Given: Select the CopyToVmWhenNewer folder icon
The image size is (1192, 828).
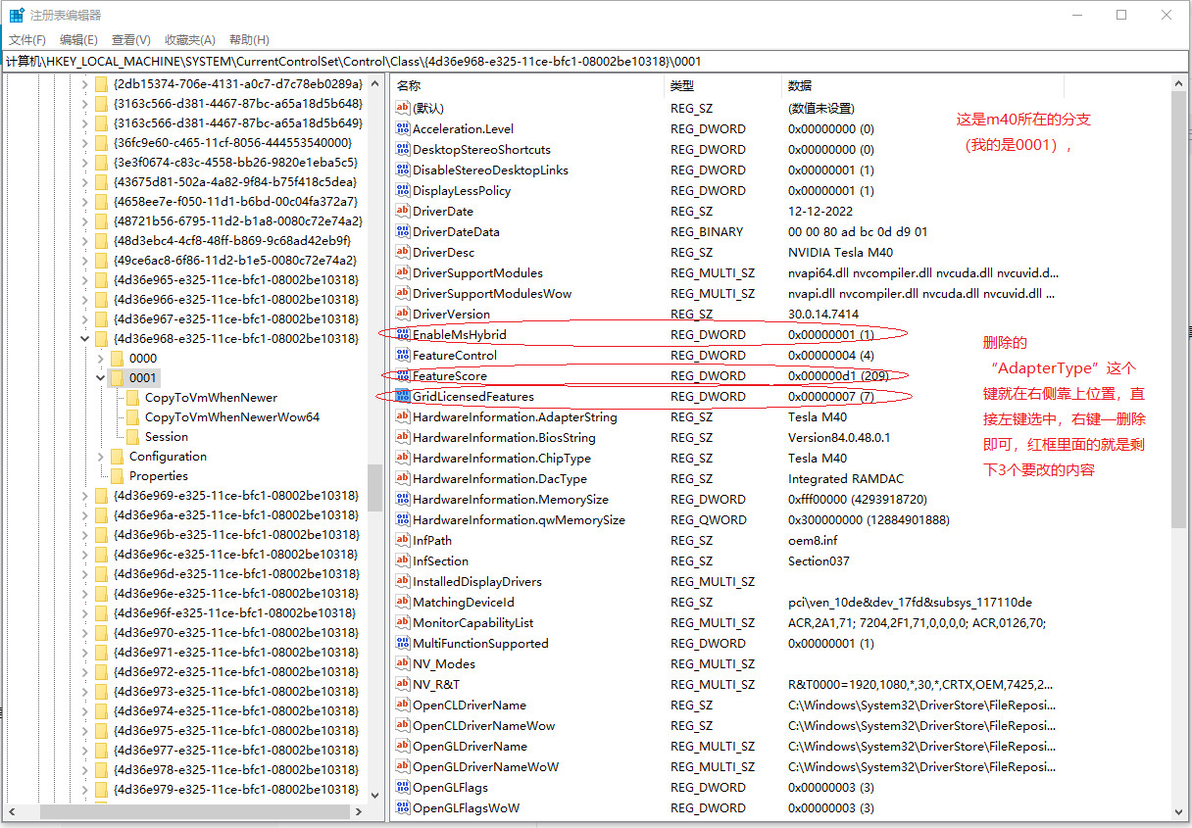Looking at the screenshot, I should point(132,398).
